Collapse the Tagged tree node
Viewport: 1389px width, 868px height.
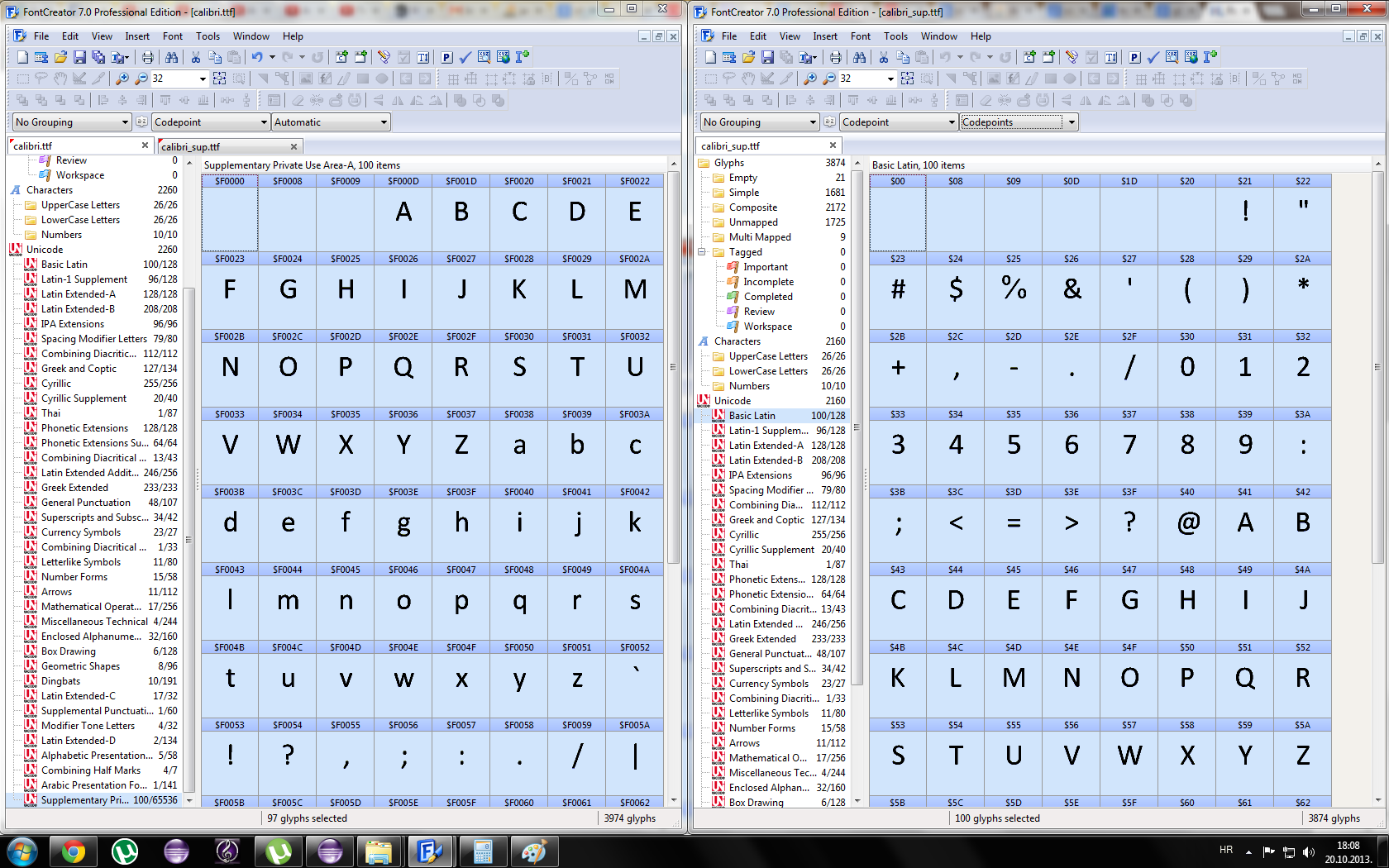(702, 252)
